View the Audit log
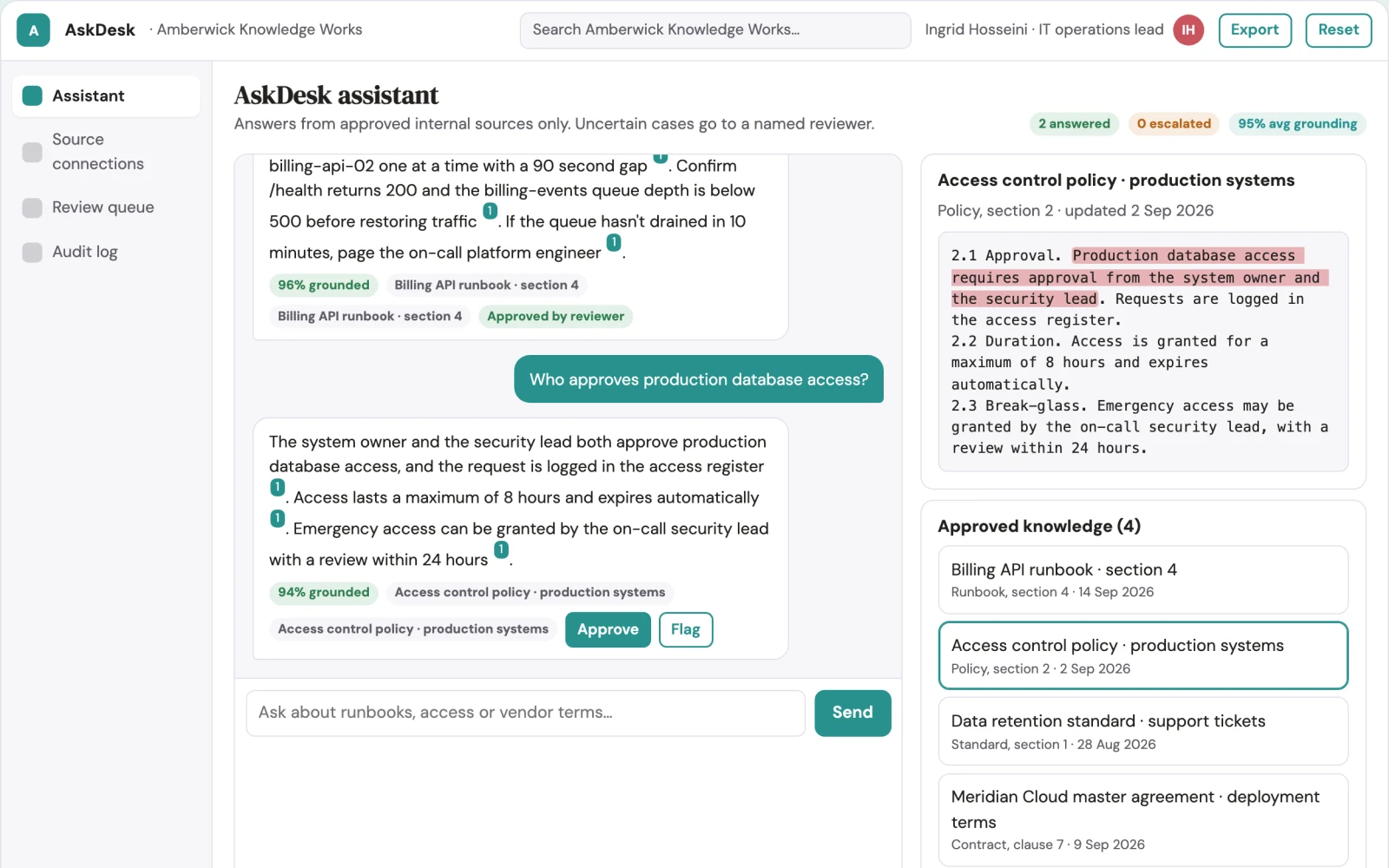The height and width of the screenshot is (868, 1389). [106, 252]
